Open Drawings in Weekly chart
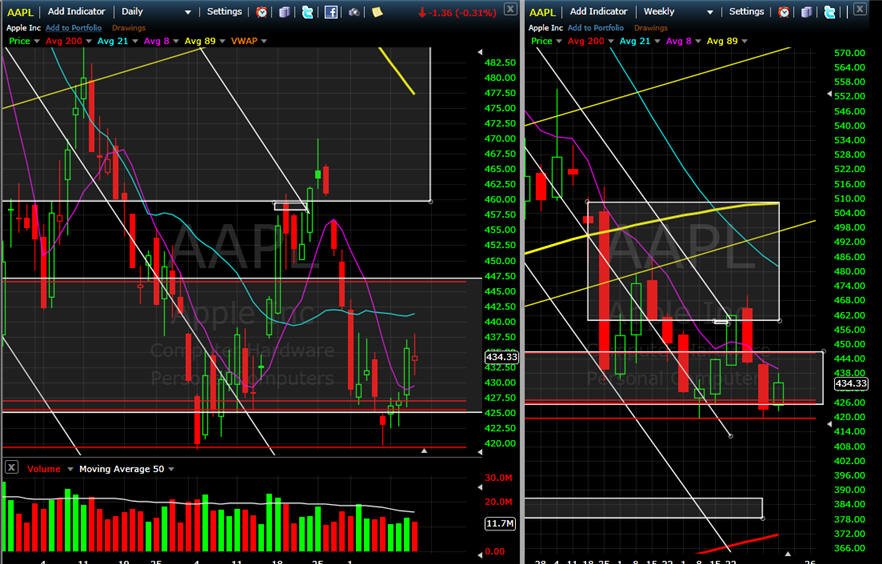This screenshot has height=564, width=882. pyautogui.click(x=650, y=28)
